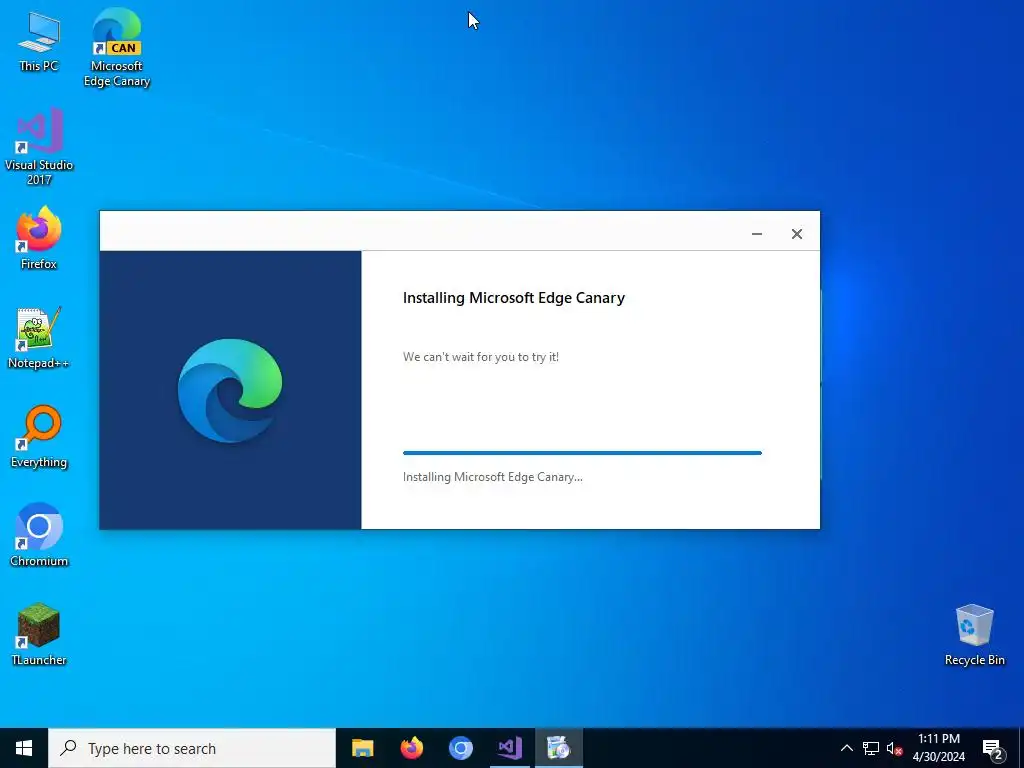Click the muted volume tray icon

click(x=894, y=748)
